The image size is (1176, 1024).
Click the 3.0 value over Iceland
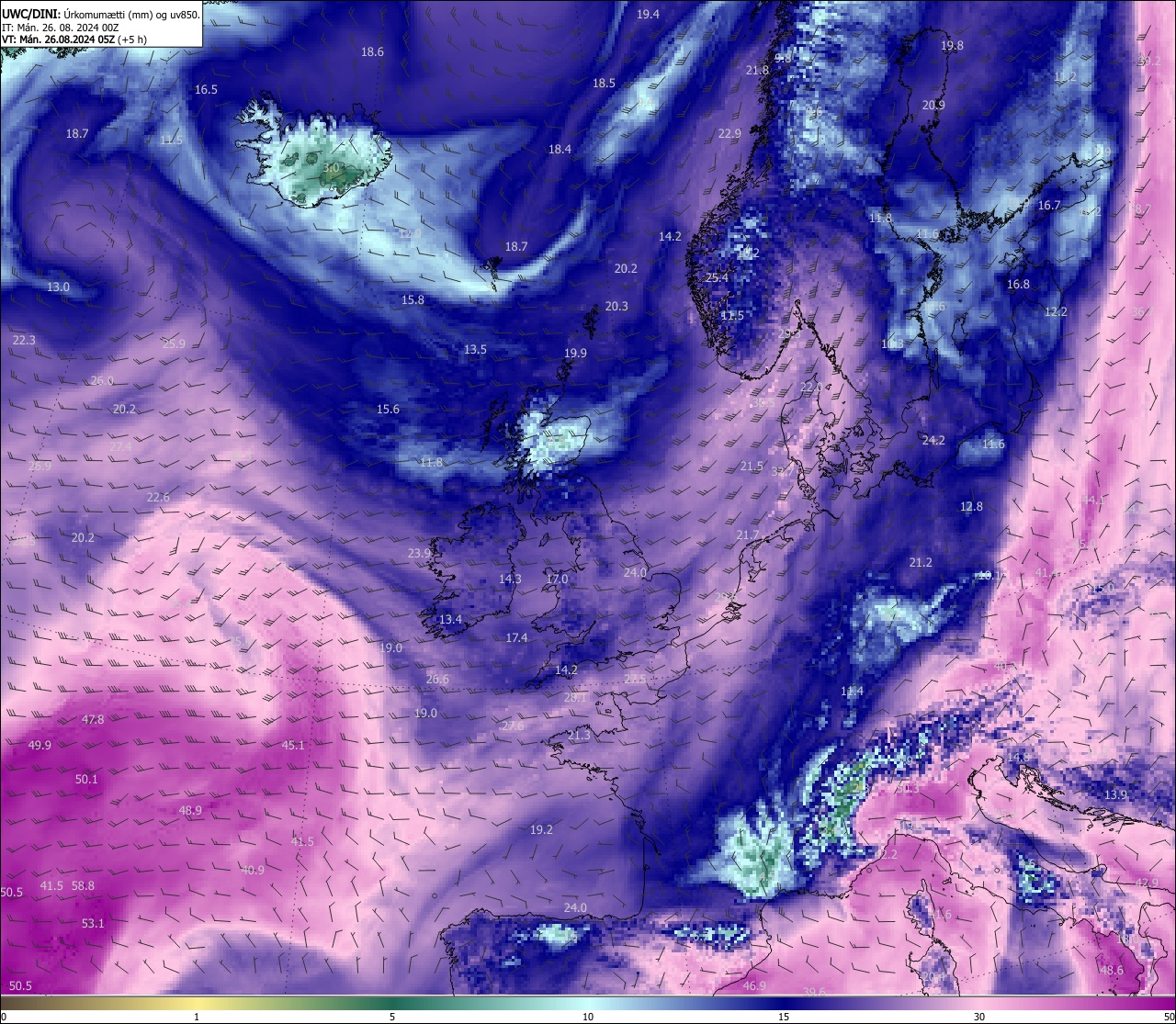[x=332, y=167]
